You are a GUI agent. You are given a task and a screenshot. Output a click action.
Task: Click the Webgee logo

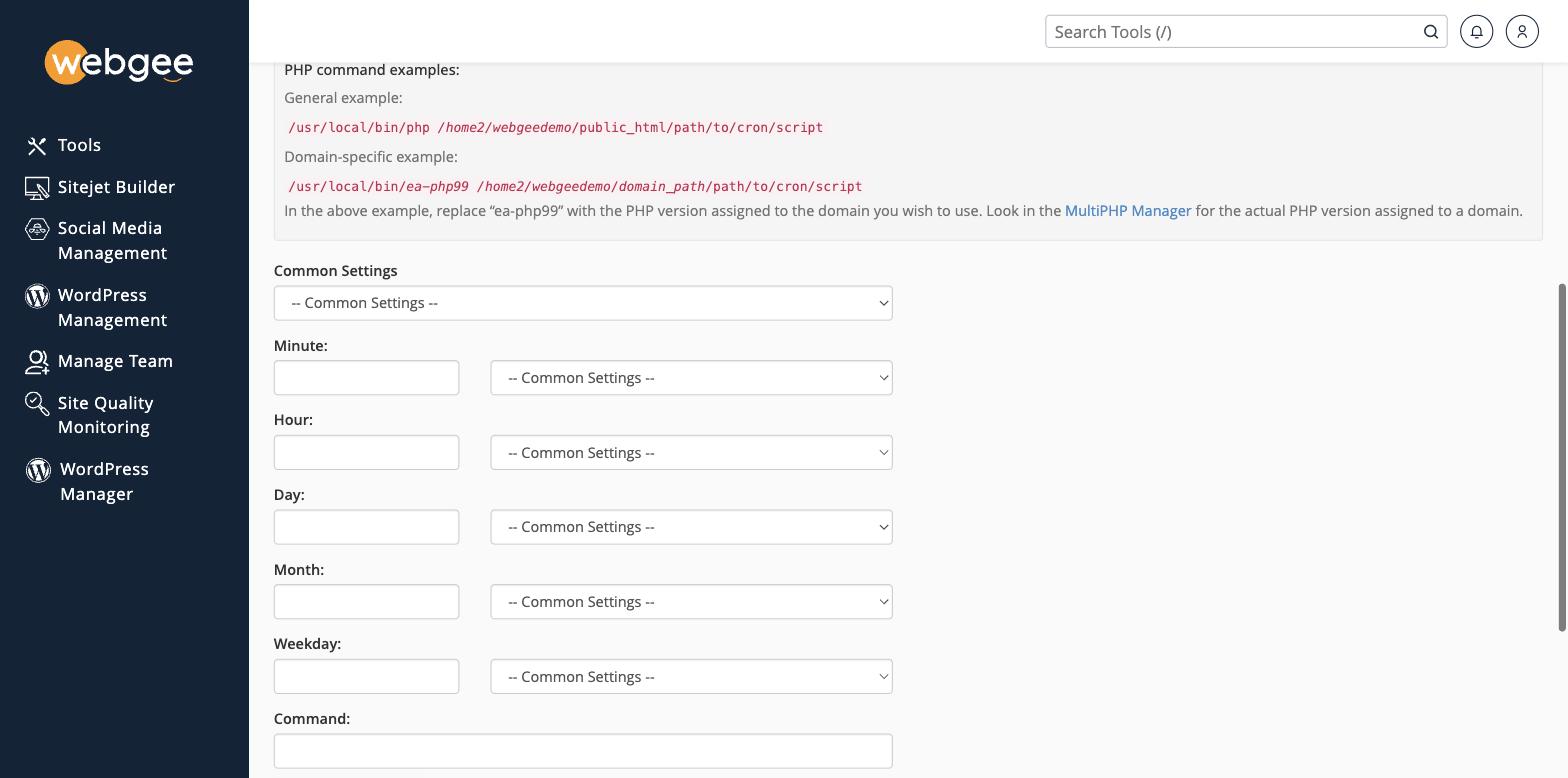[119, 63]
